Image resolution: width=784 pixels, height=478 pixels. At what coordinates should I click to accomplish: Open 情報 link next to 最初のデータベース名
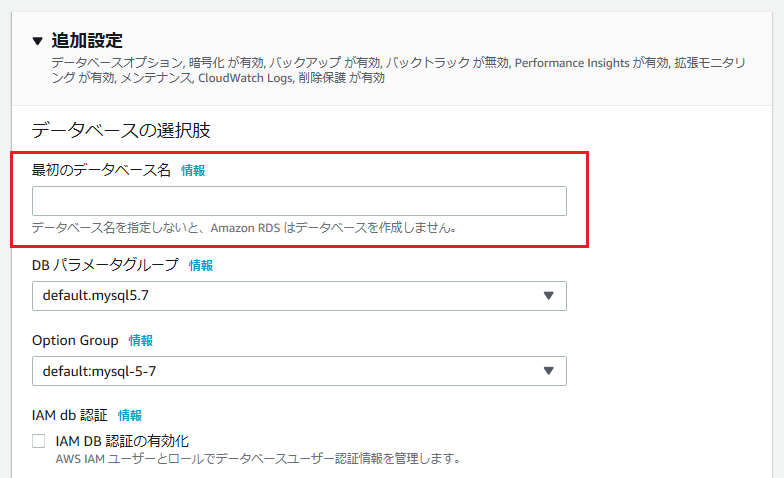[192, 170]
